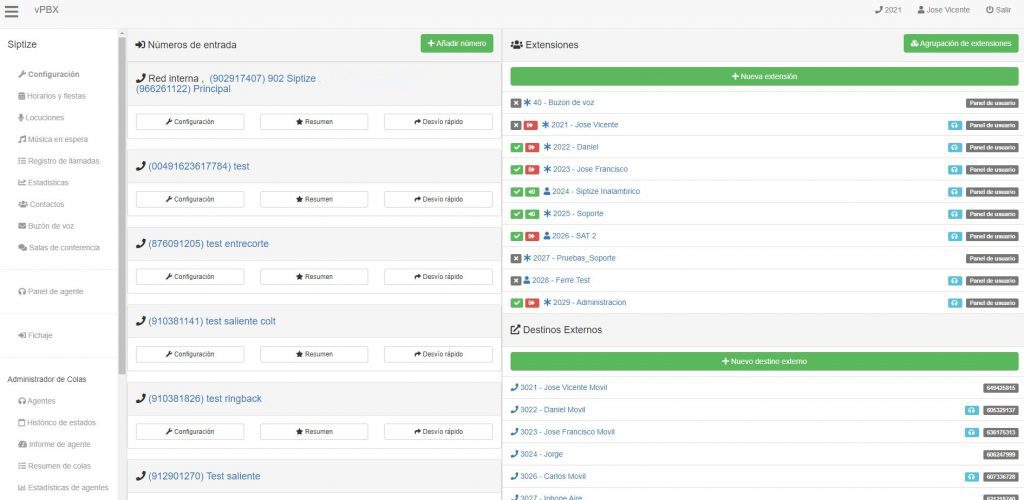Click the red forwarding icon for 2022 Daniel
The height and width of the screenshot is (500, 1024).
coord(532,147)
